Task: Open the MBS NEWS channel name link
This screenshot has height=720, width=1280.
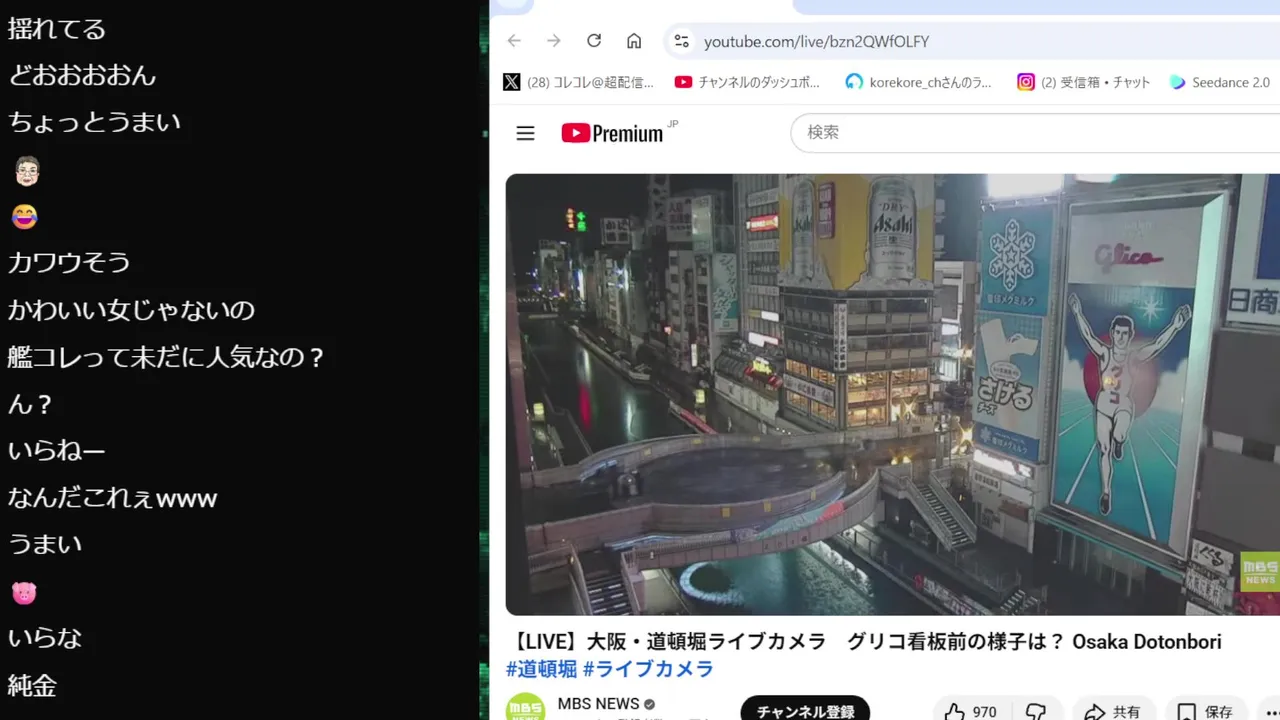Action: click(x=598, y=704)
